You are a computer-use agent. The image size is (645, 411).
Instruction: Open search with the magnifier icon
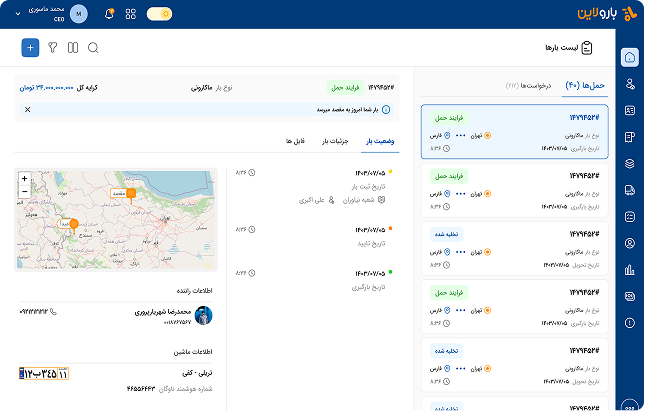(x=93, y=48)
